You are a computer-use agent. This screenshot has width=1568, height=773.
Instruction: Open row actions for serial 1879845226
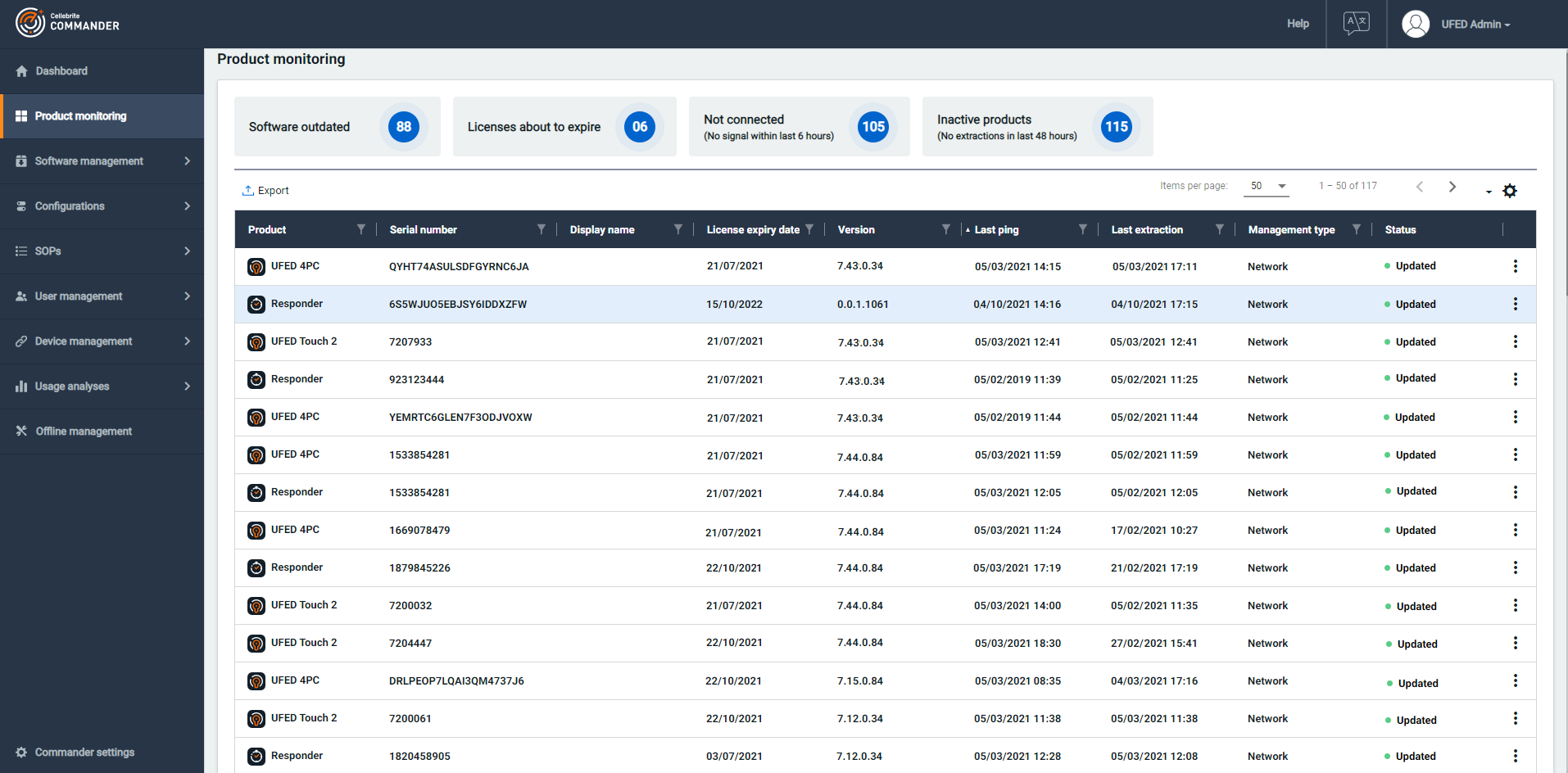(1516, 567)
